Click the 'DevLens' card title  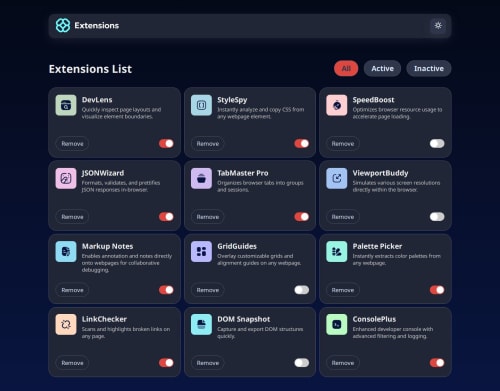pyautogui.click(x=97, y=100)
